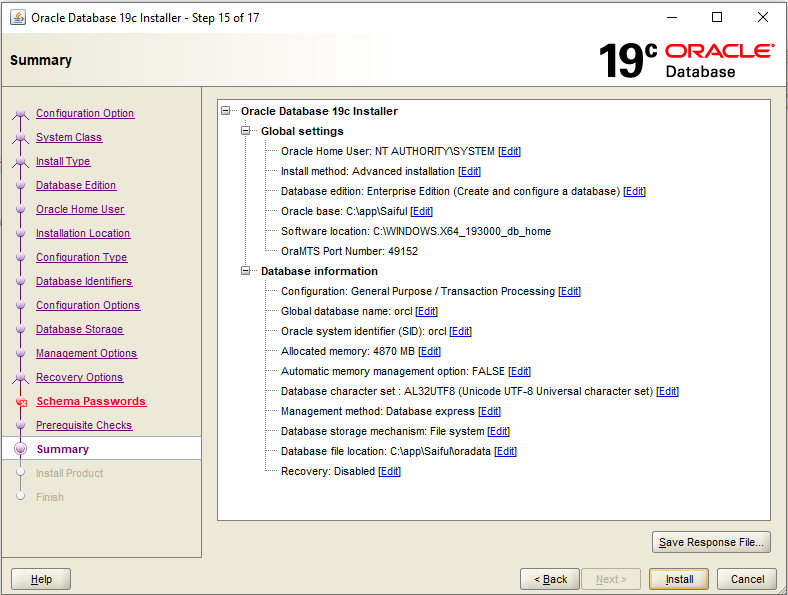Edit the Oracle system identifier SID

(x=460, y=332)
